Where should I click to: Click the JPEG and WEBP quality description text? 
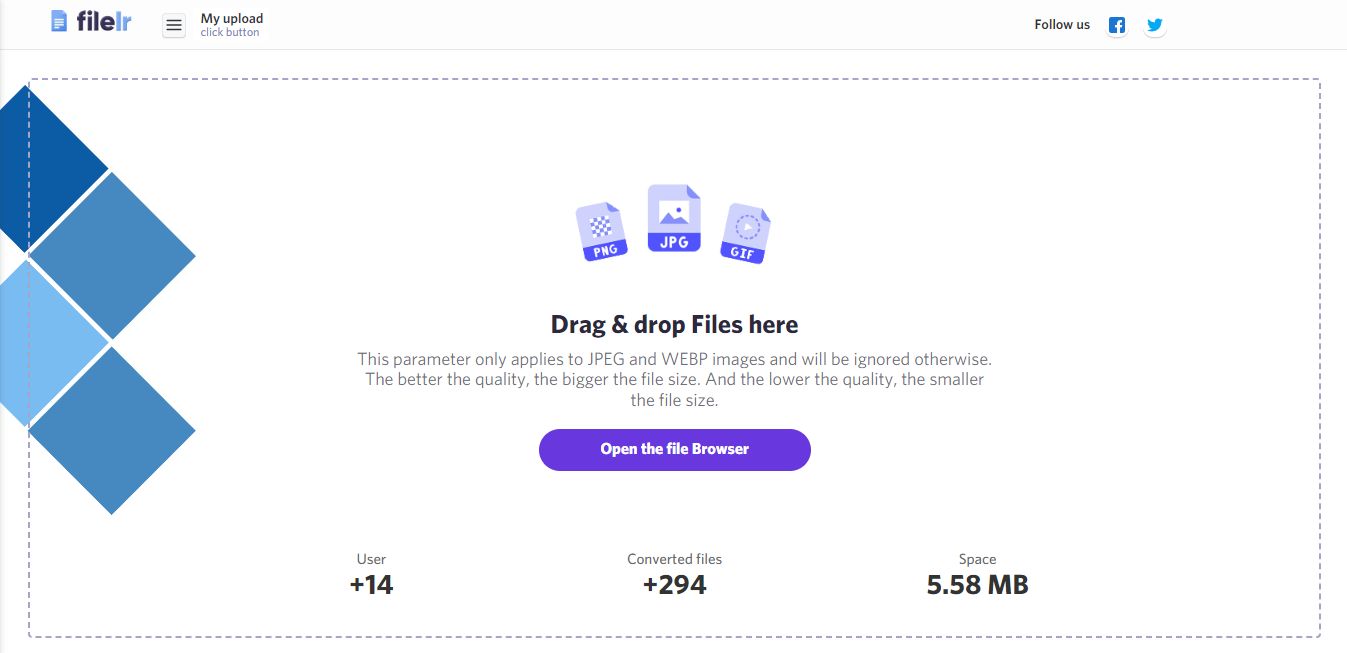pyautogui.click(x=675, y=379)
